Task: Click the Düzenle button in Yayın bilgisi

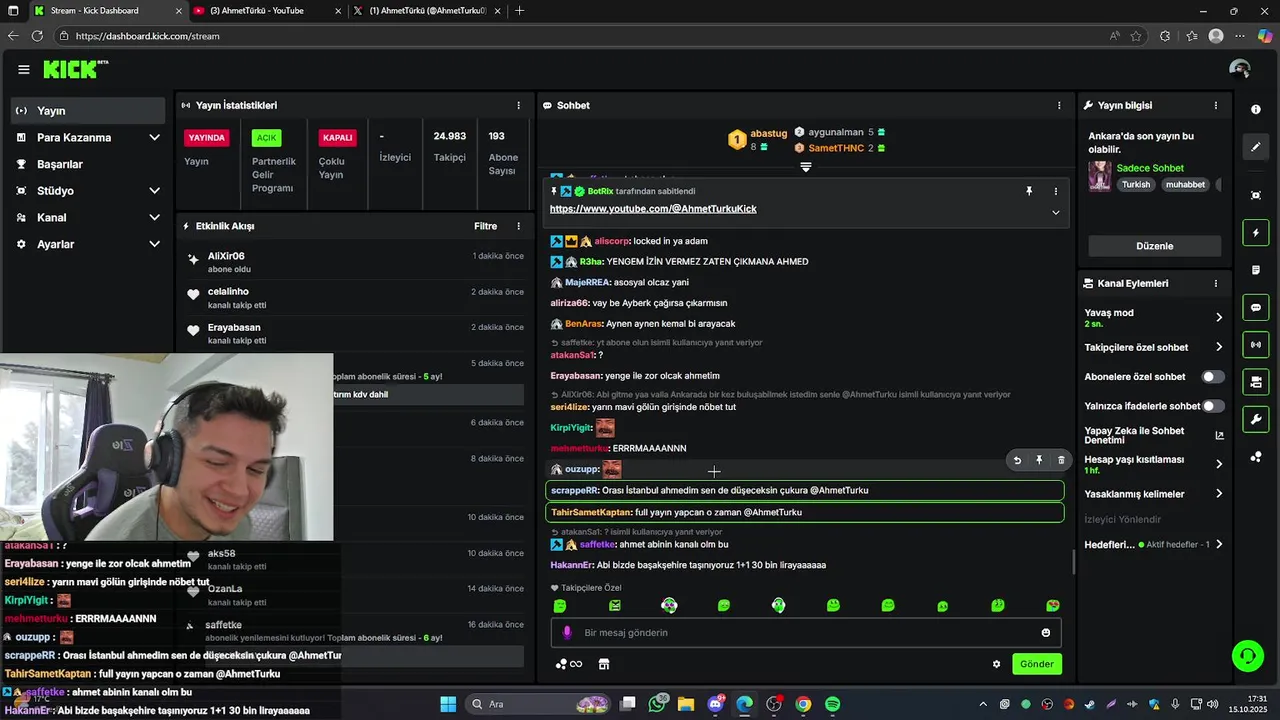Action: click(x=1155, y=246)
